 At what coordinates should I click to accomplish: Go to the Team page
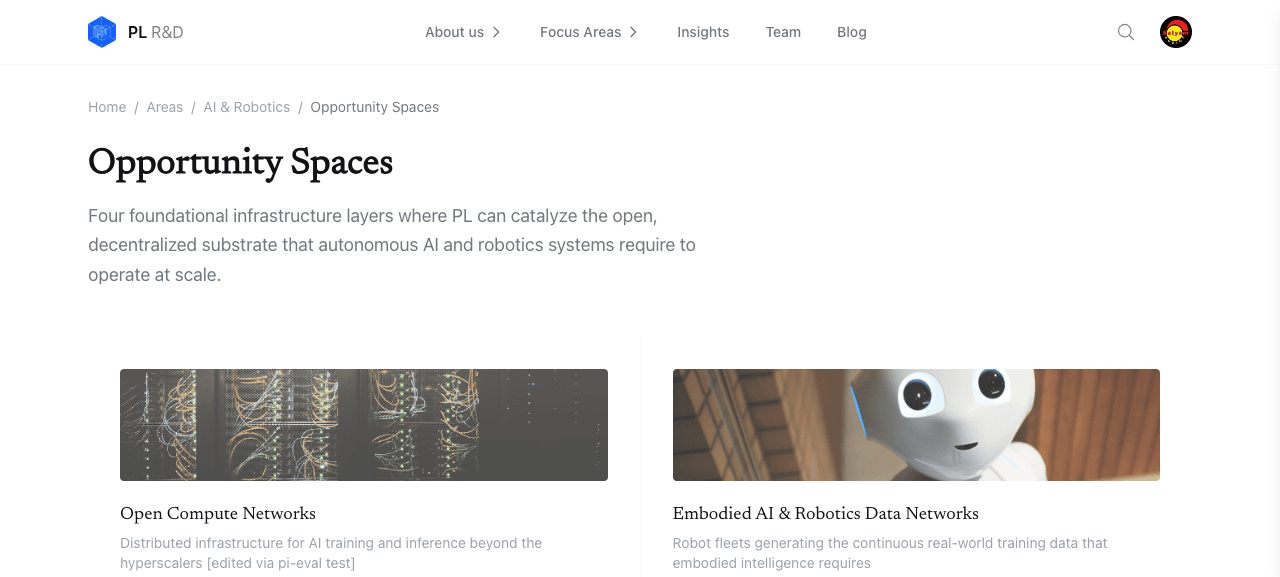click(783, 32)
